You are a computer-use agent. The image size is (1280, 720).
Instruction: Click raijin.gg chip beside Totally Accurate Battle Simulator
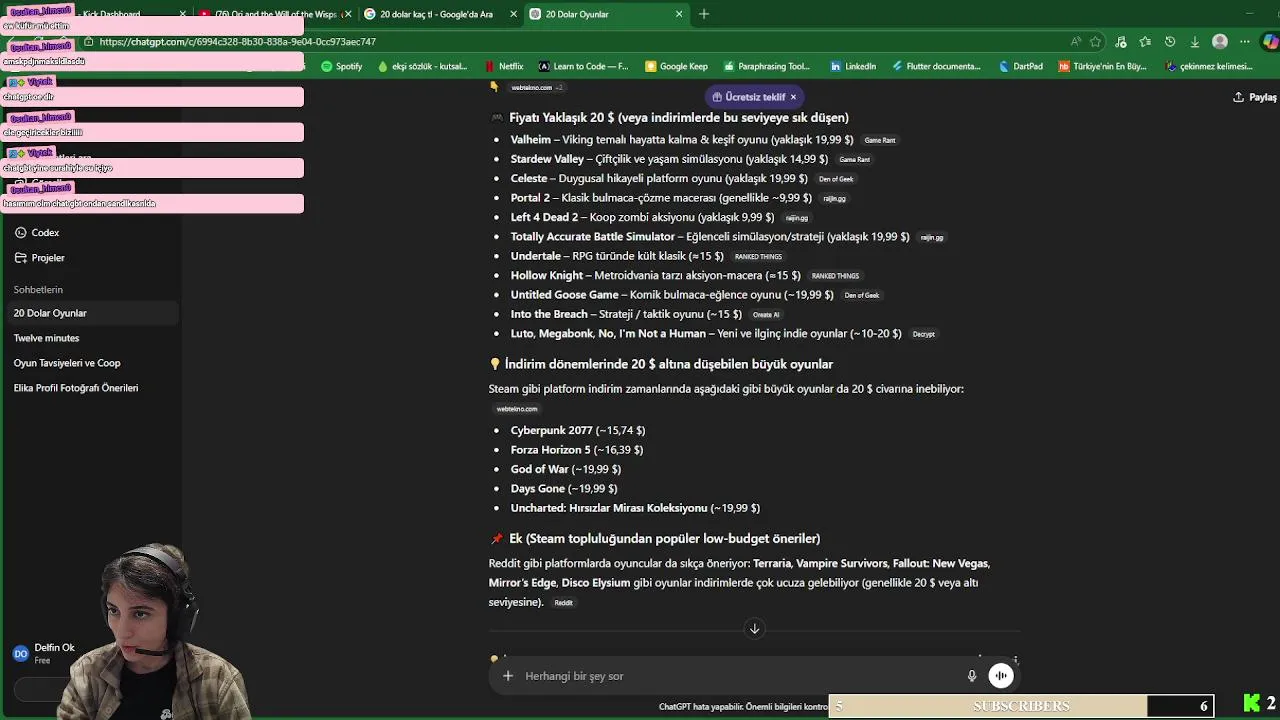[x=932, y=238]
